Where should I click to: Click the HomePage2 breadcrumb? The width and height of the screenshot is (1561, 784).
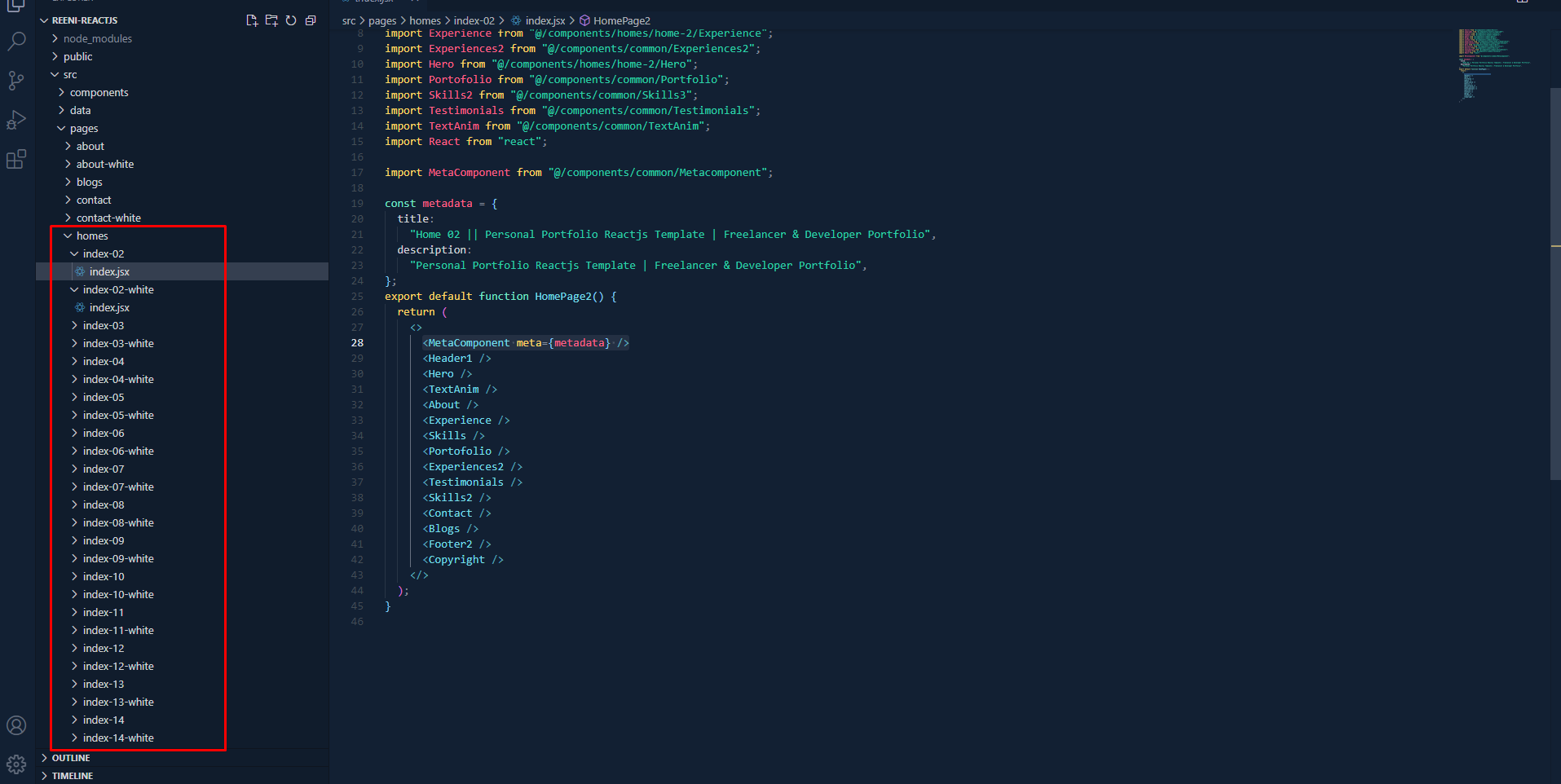pos(621,20)
